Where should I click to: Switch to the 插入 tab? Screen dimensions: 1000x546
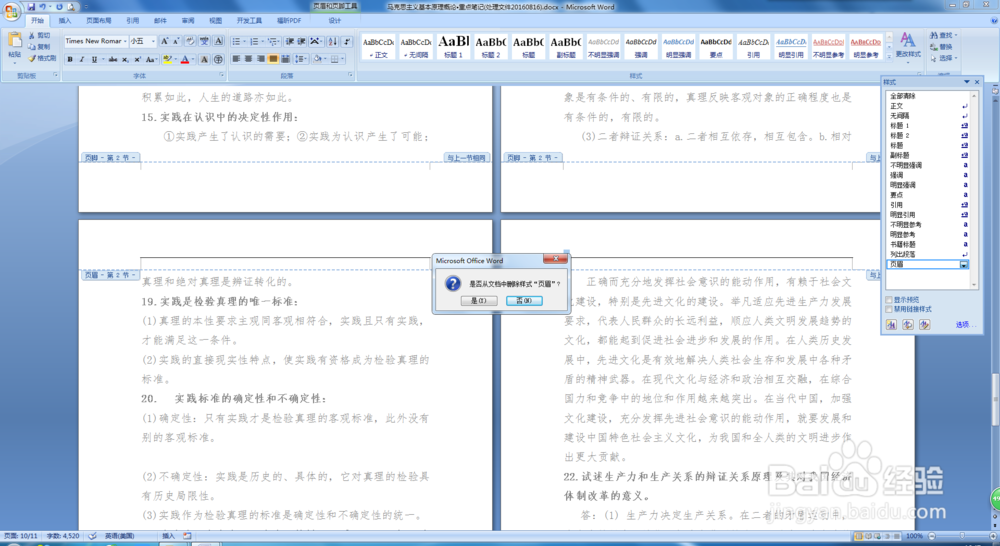click(65, 20)
